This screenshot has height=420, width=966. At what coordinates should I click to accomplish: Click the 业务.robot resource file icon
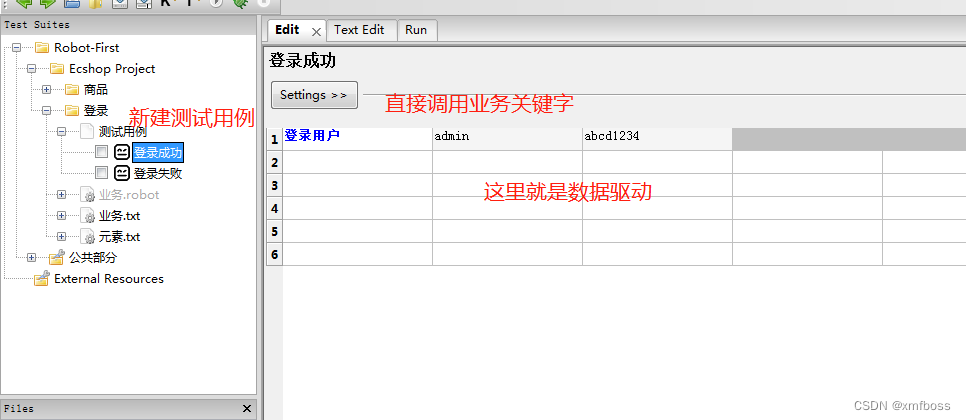(x=87, y=195)
